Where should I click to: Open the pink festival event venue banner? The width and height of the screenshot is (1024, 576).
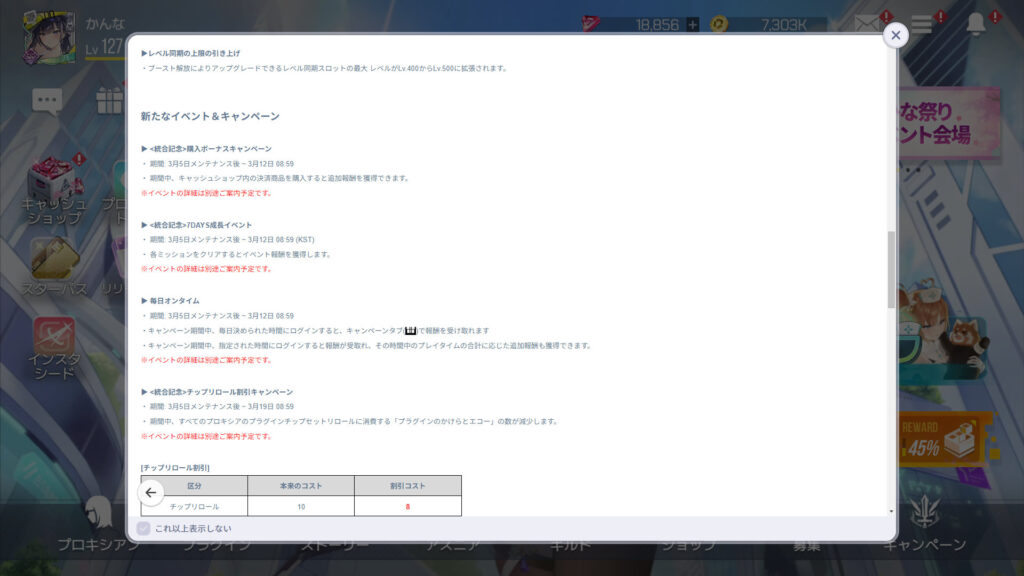pos(949,124)
